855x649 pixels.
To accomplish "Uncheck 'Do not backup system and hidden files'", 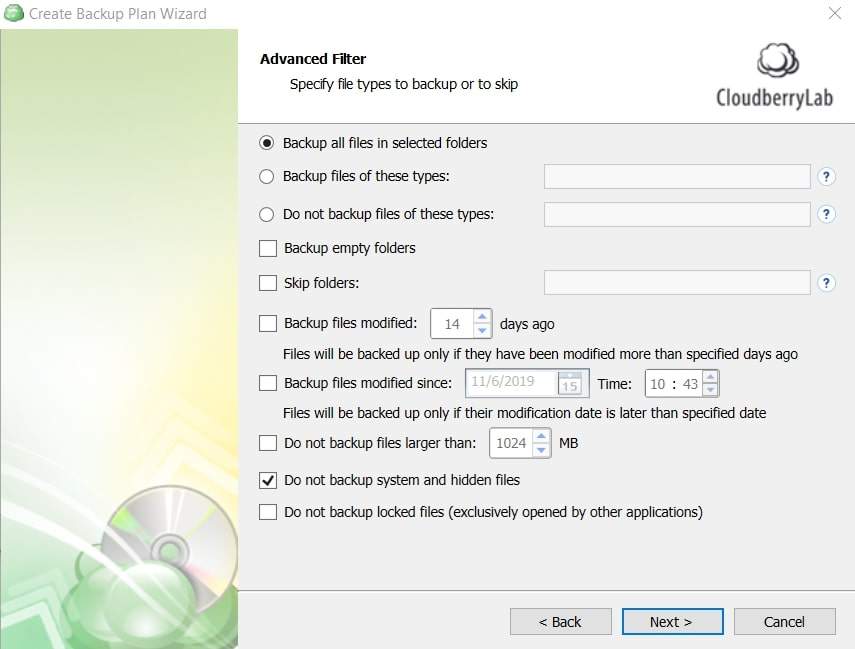I will point(268,480).
